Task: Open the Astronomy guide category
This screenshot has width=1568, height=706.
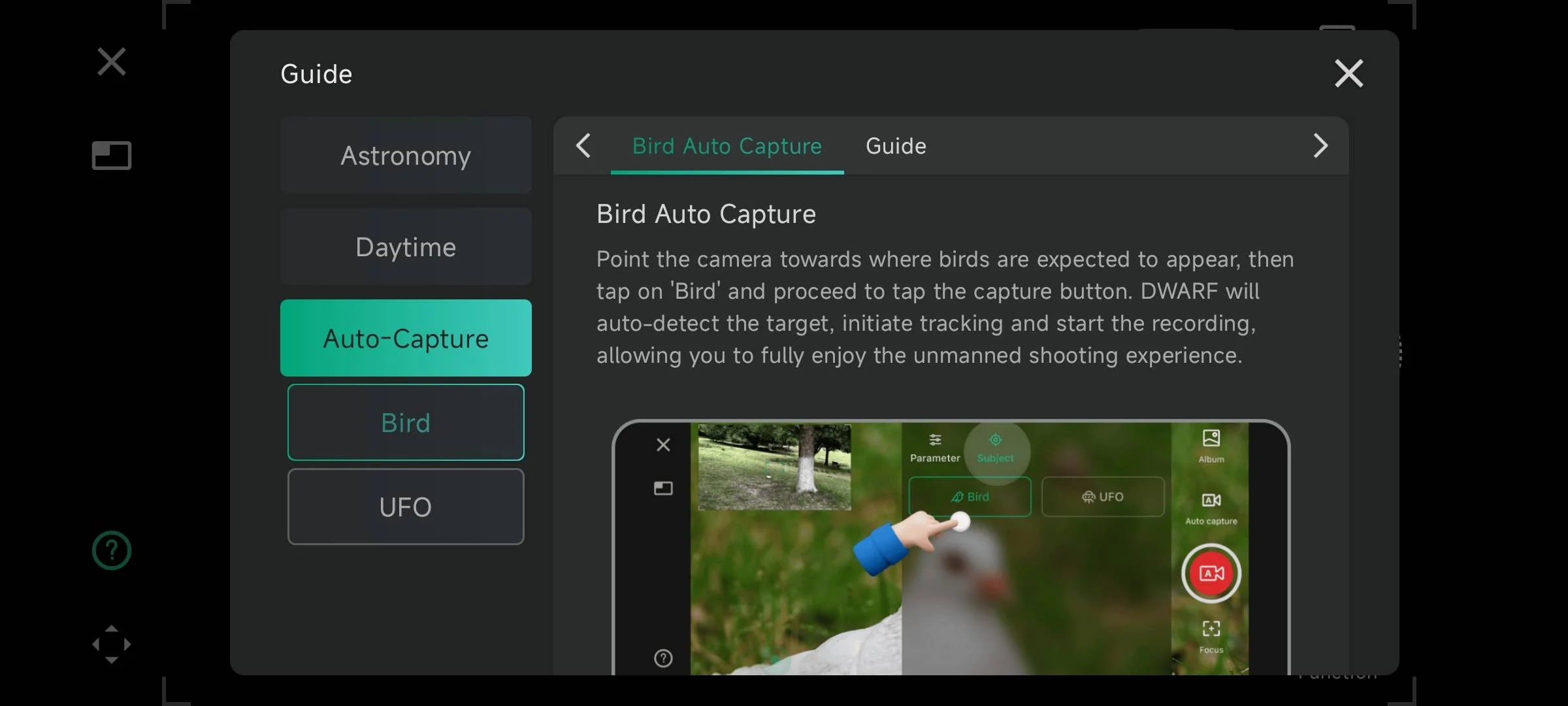Action: [406, 156]
